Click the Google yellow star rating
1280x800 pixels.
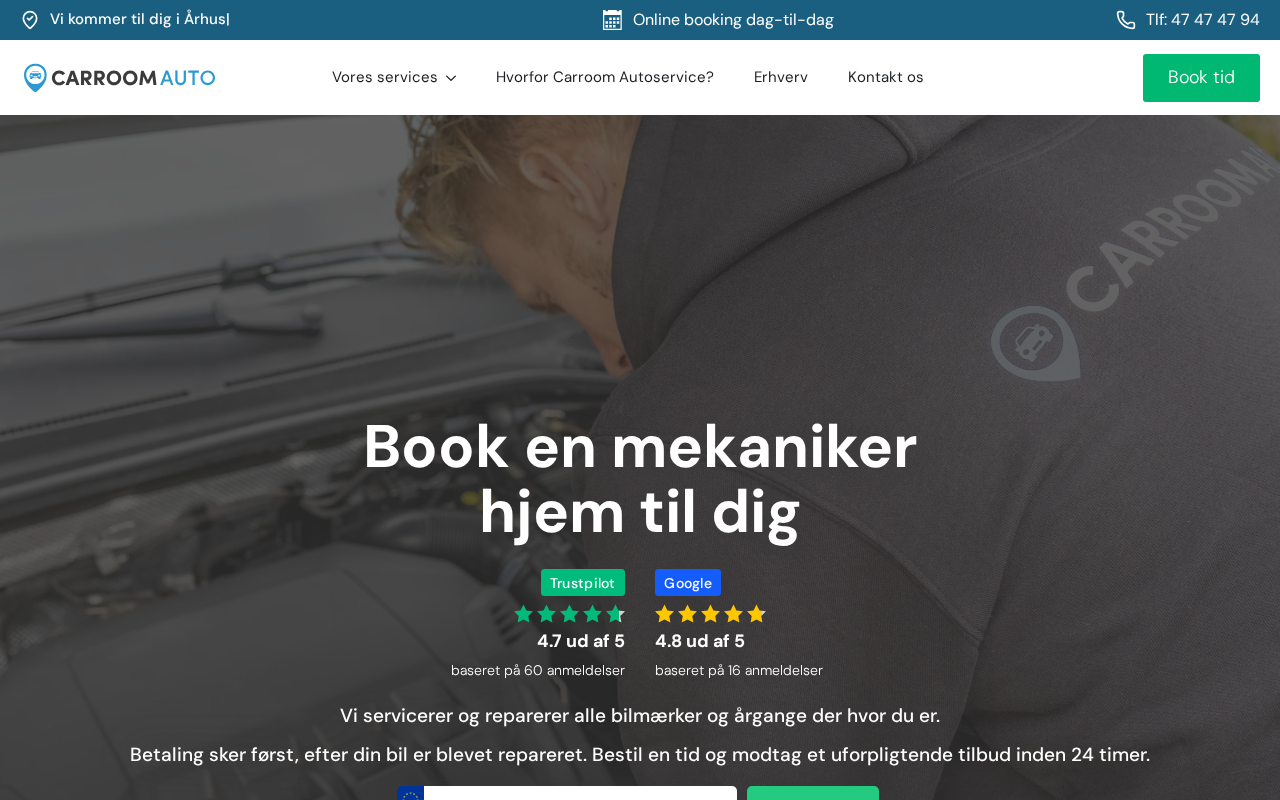[x=710, y=614]
